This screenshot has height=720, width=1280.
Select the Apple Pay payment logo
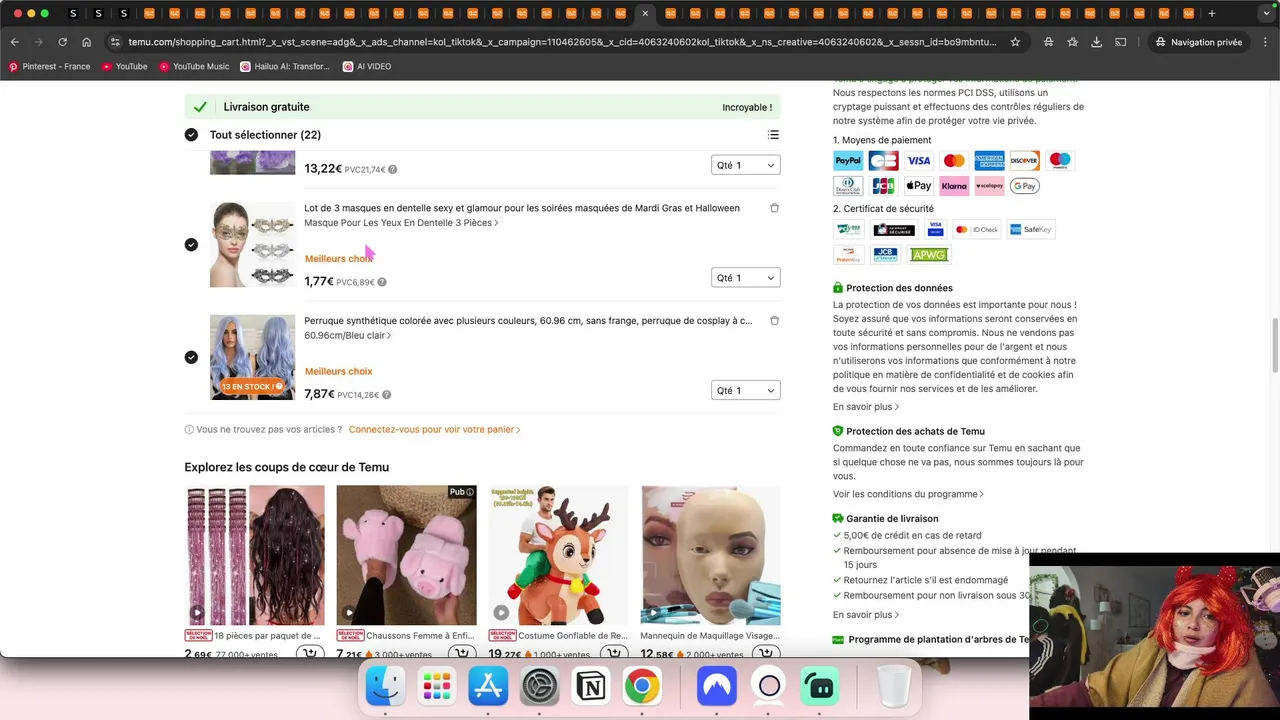[919, 186]
